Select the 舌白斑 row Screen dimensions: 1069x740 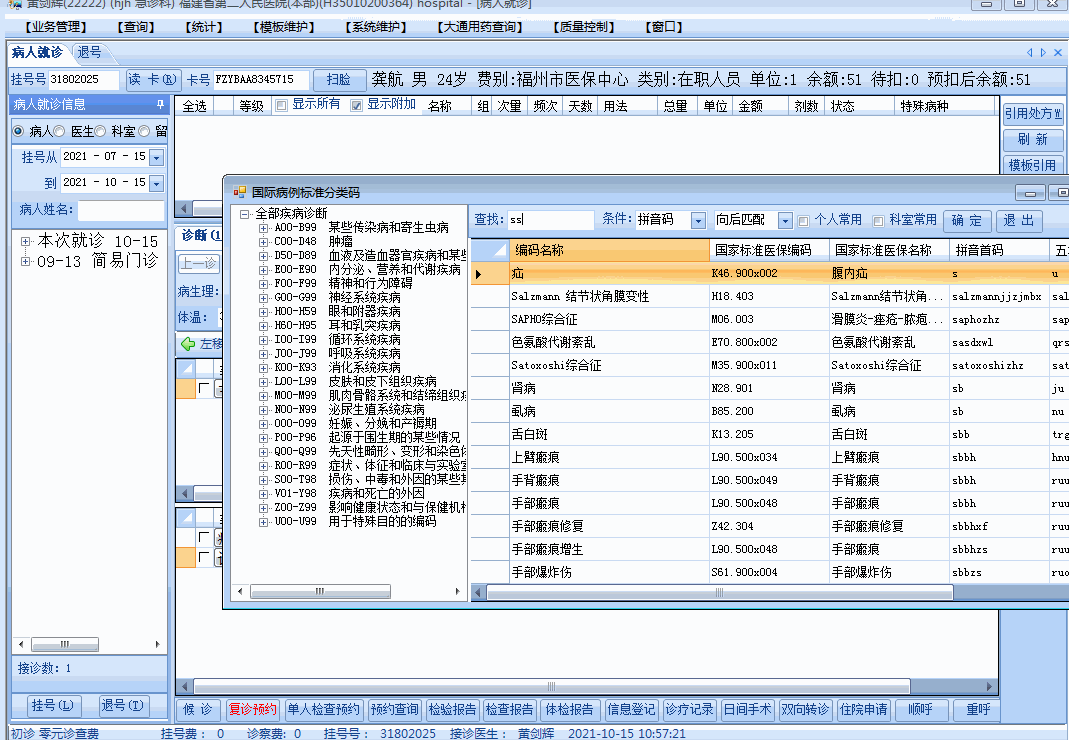pyautogui.click(x=769, y=434)
